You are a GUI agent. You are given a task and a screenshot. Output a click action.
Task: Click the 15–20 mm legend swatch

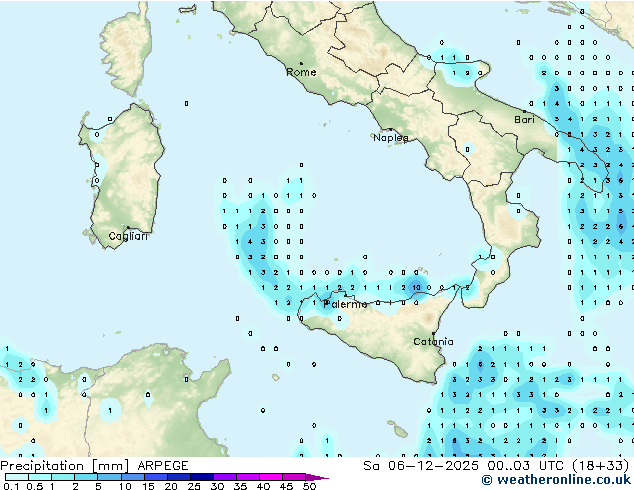click(x=156, y=477)
